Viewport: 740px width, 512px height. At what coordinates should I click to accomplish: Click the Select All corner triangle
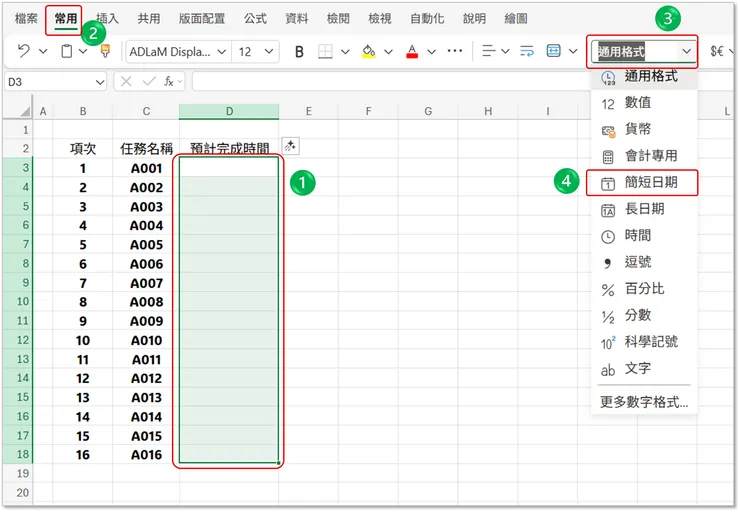tap(24, 111)
